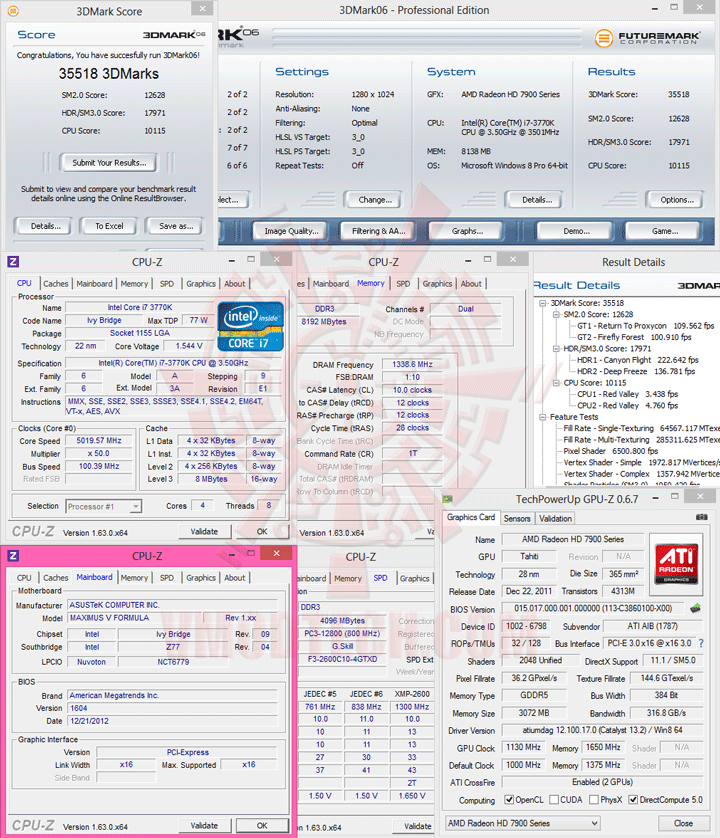This screenshot has width=720, height=838.
Task: Click Validate in the CPU-Z CPU-tab window
Action: pos(204,531)
